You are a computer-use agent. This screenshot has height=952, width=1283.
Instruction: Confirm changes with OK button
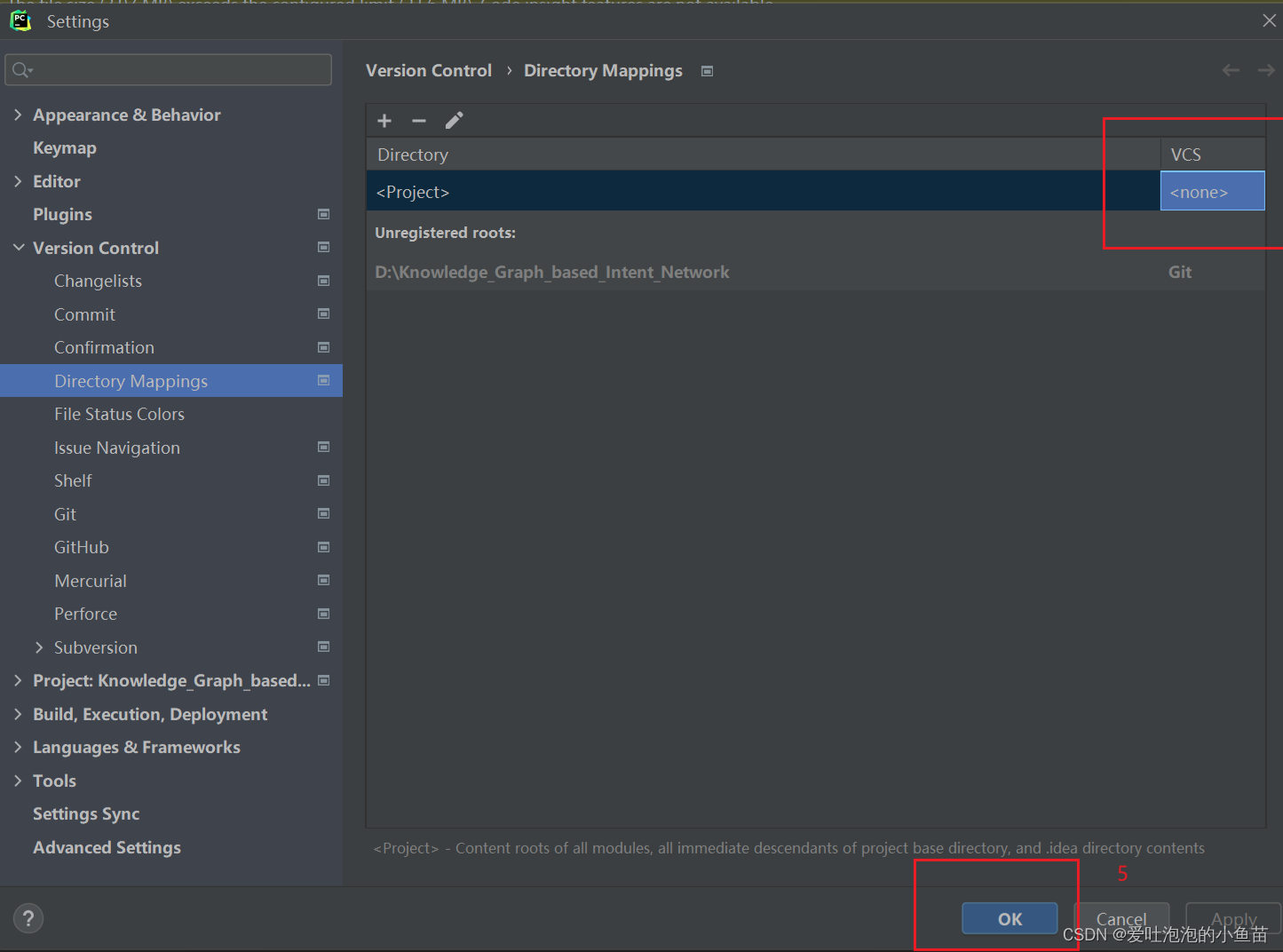[1010, 918]
